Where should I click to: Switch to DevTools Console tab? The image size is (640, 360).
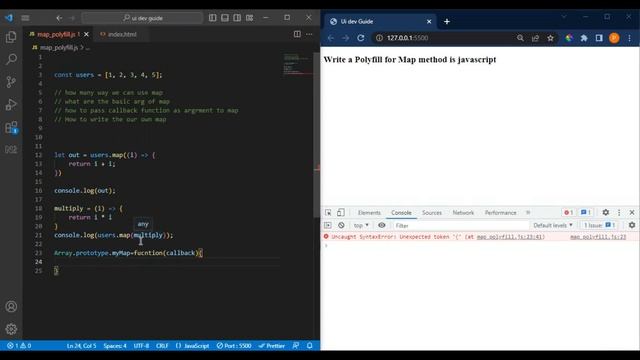coord(401,213)
